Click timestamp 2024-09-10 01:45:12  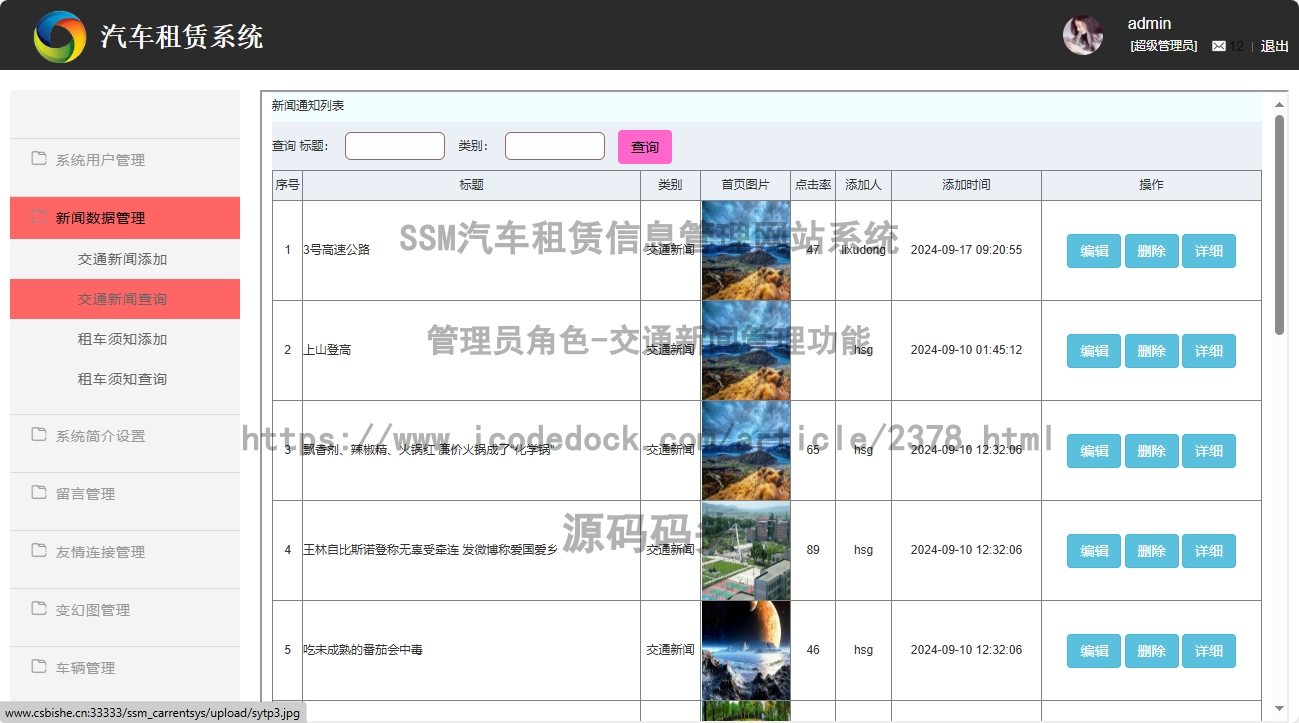[966, 350]
